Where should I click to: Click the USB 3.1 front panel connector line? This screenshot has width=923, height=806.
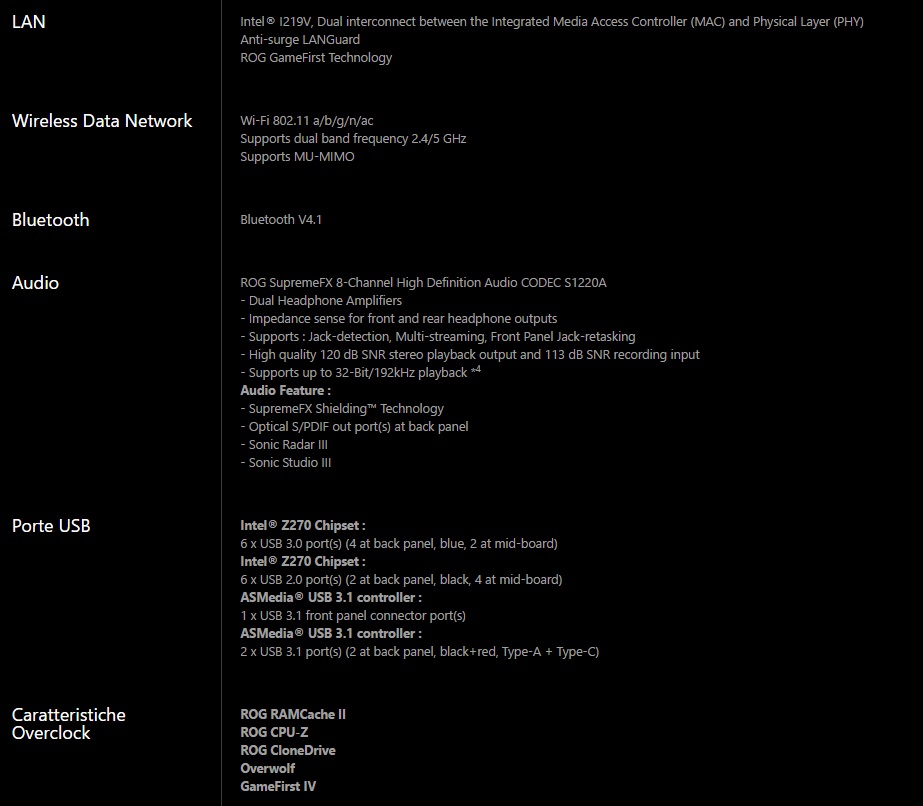pos(353,616)
